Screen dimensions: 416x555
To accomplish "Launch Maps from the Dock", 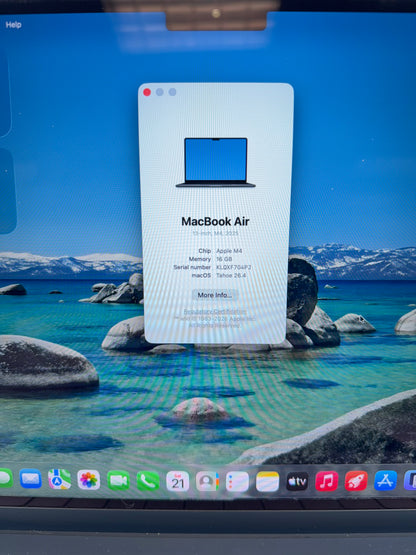I will coord(59,479).
